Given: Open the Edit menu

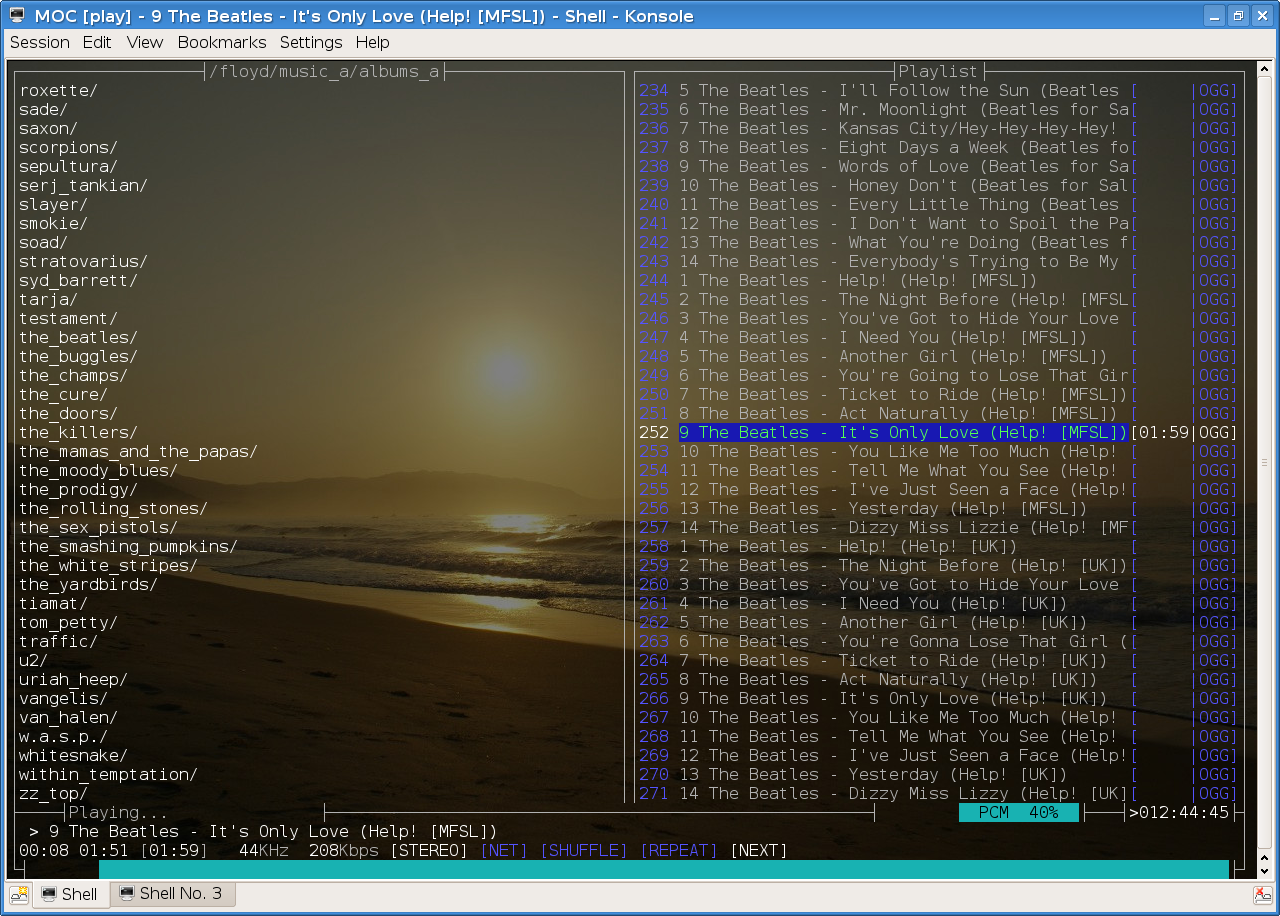Looking at the screenshot, I should [x=97, y=42].
